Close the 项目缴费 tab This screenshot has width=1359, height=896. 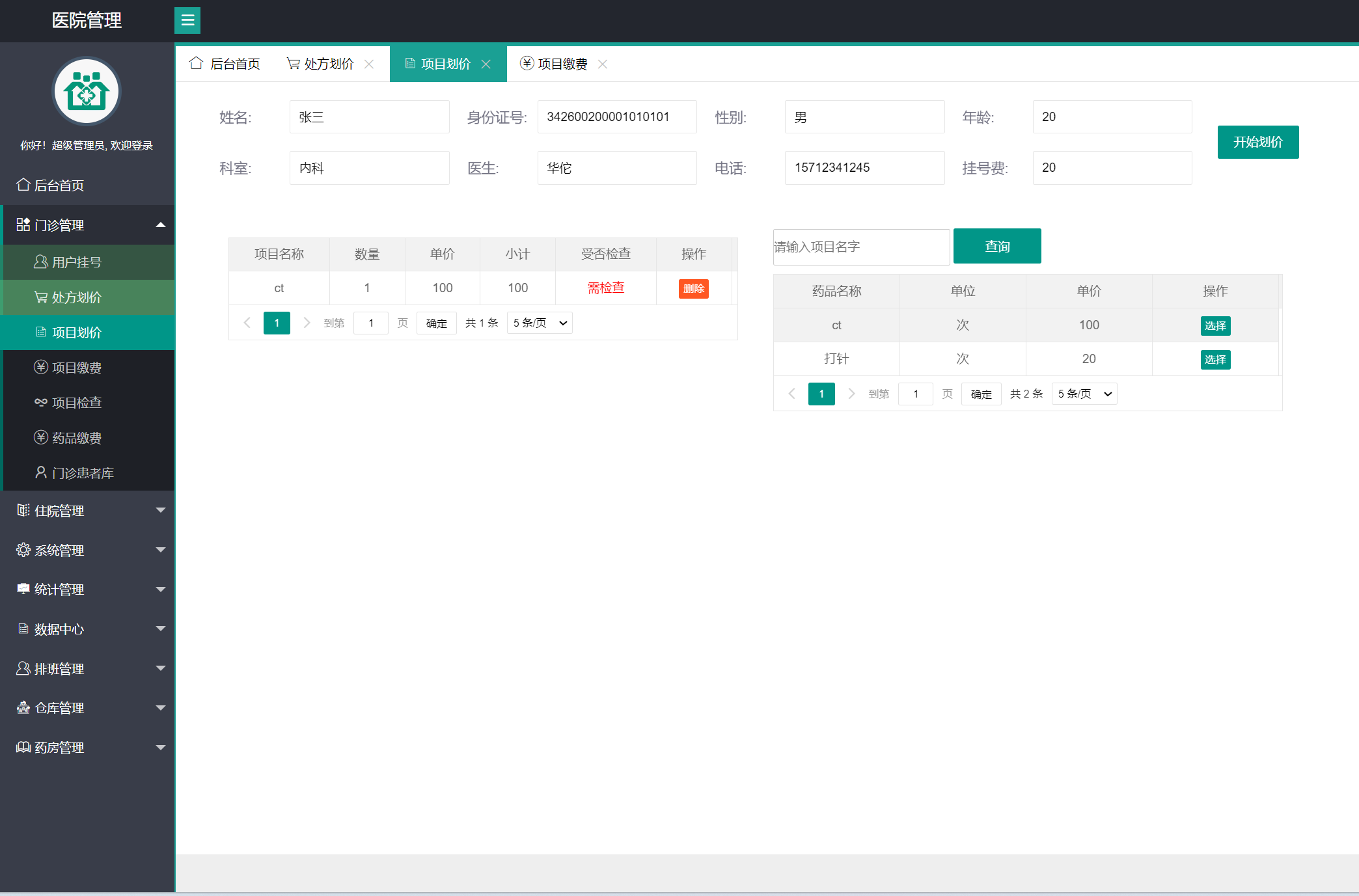[603, 64]
